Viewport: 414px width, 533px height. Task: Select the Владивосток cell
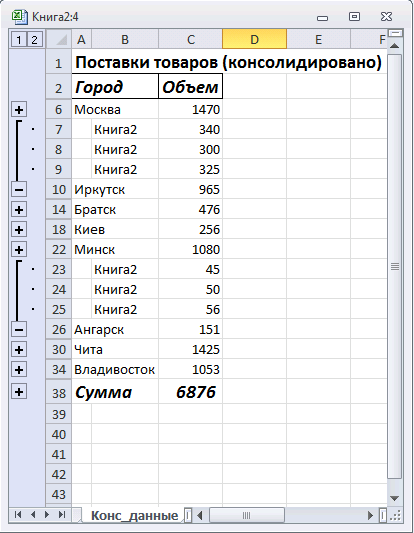[115, 370]
